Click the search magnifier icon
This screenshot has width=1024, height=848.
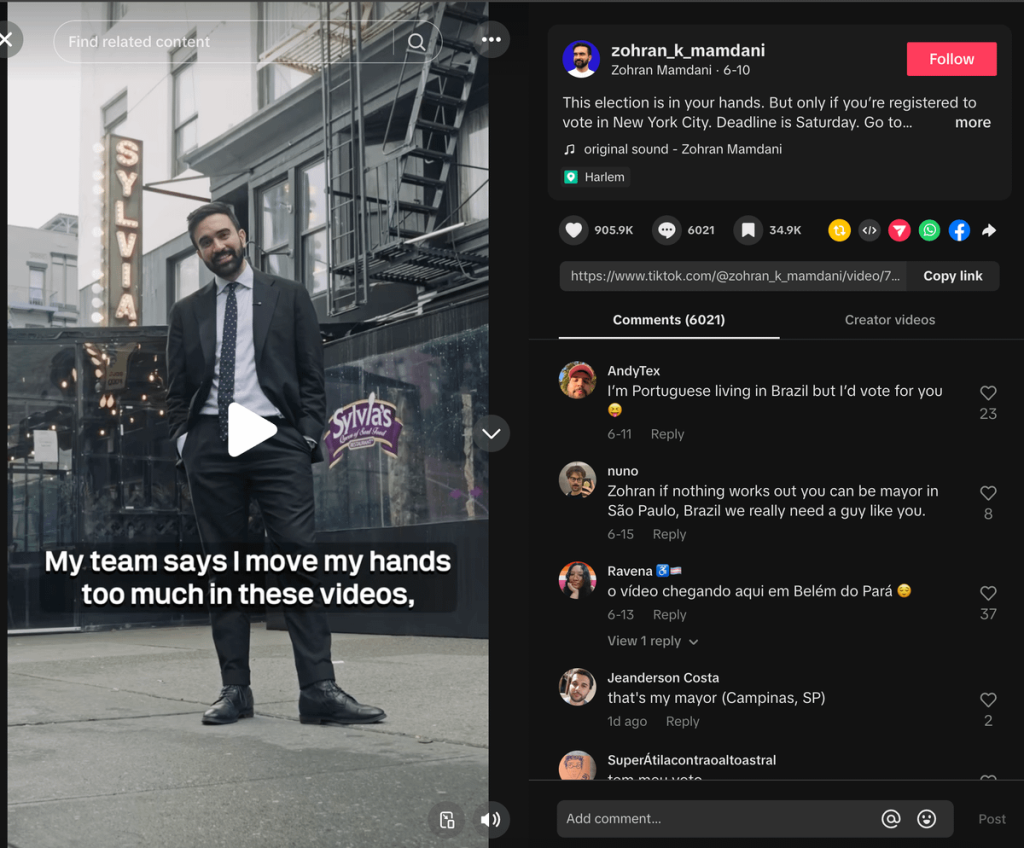[x=417, y=42]
